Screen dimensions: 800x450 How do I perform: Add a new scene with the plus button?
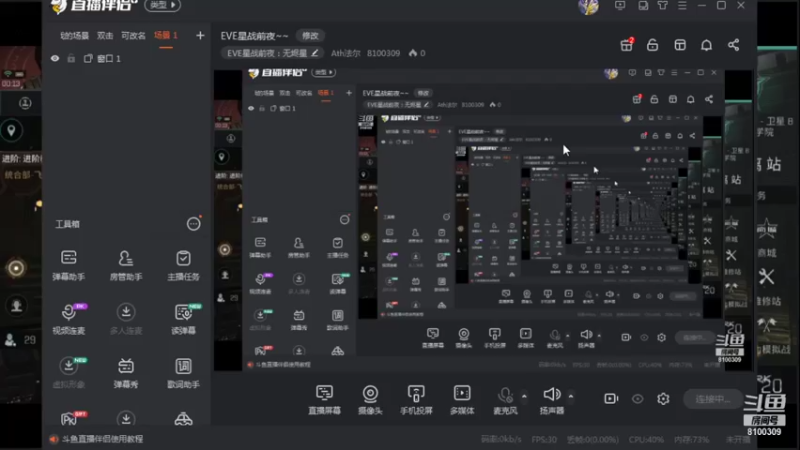tap(200, 35)
